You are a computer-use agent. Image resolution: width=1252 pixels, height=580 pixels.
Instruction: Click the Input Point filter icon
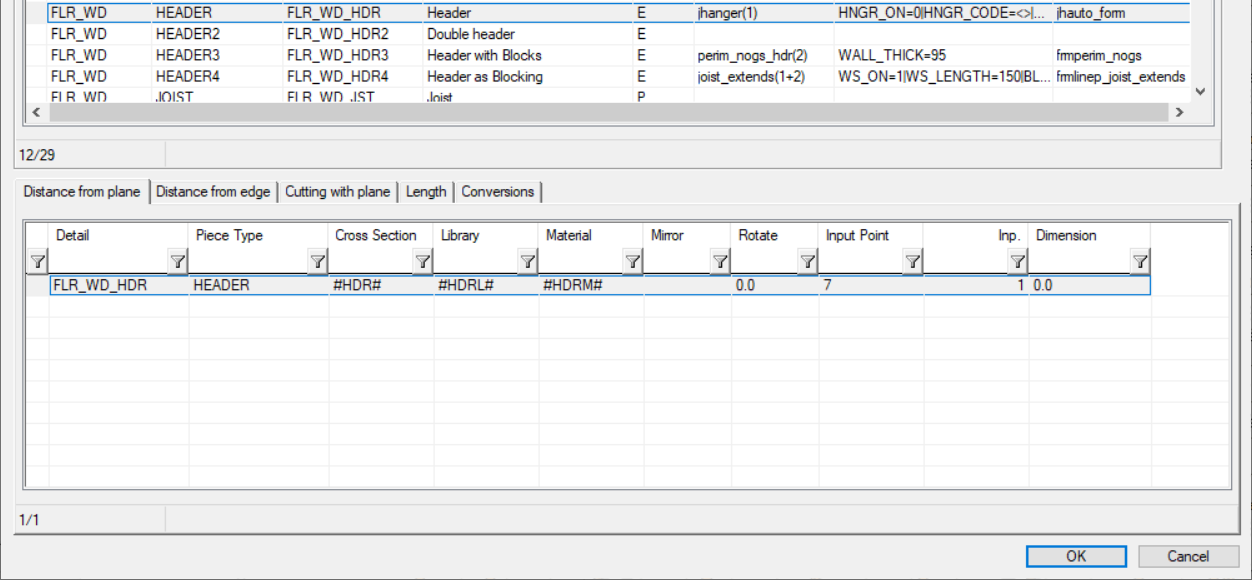point(912,262)
